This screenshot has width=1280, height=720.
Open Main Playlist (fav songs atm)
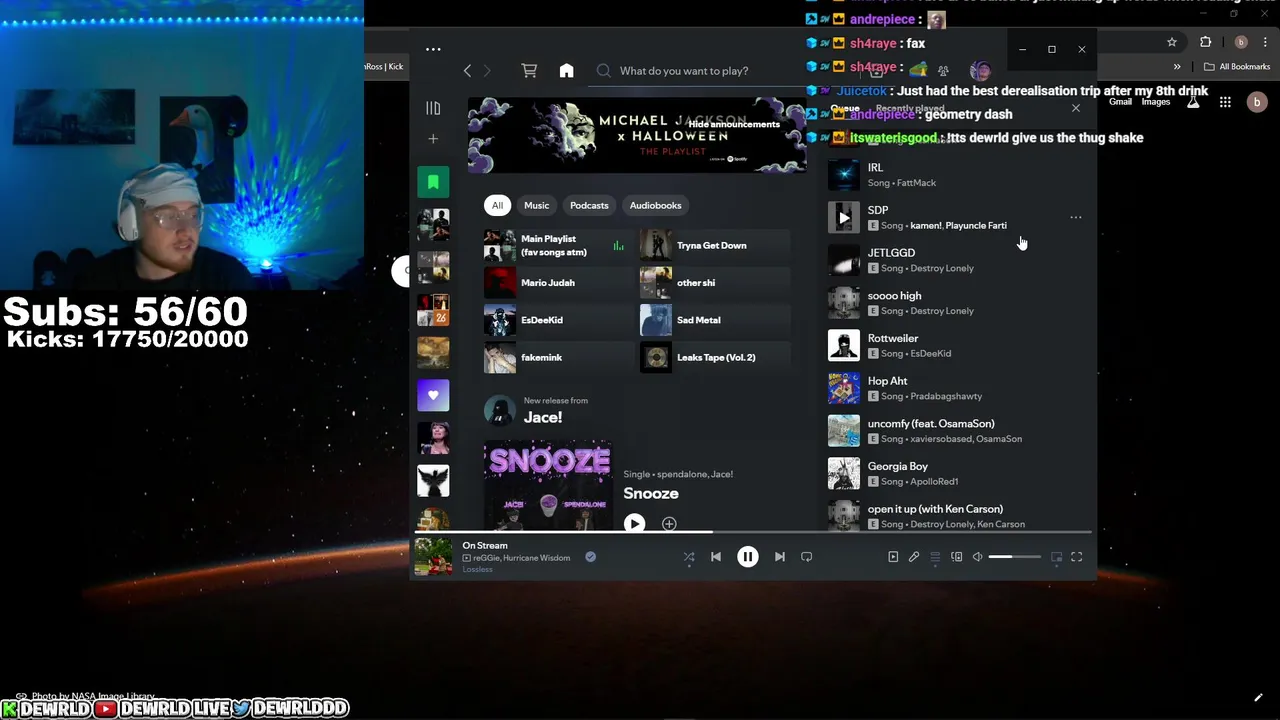[x=558, y=245]
